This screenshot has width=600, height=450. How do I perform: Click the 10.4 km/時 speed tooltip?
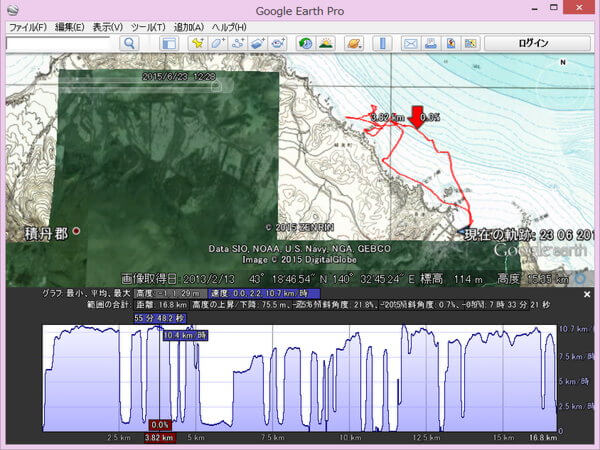coord(185,336)
